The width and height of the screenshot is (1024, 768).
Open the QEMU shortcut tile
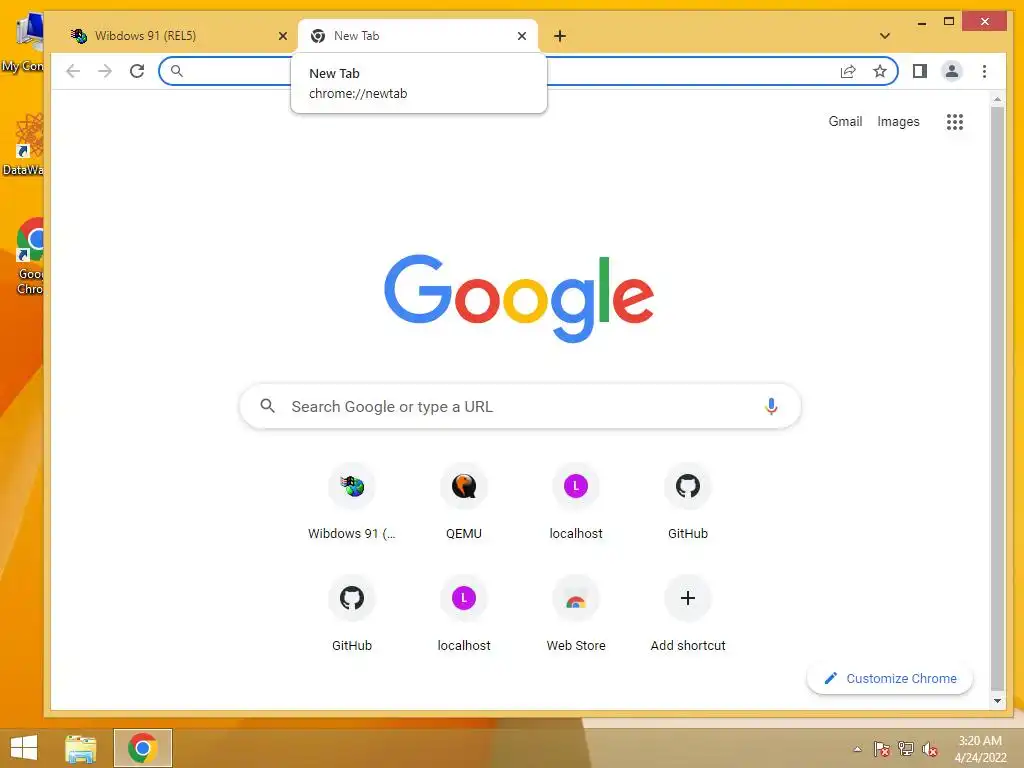[464, 502]
